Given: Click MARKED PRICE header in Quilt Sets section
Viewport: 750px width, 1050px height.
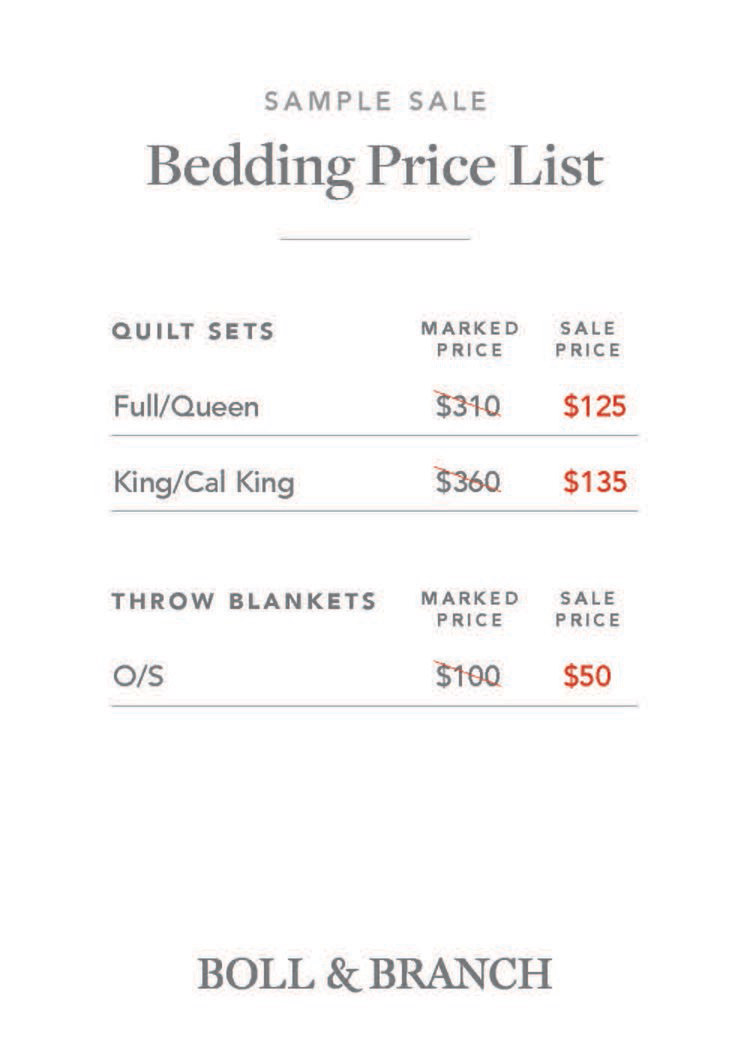Looking at the screenshot, I should click(x=470, y=339).
